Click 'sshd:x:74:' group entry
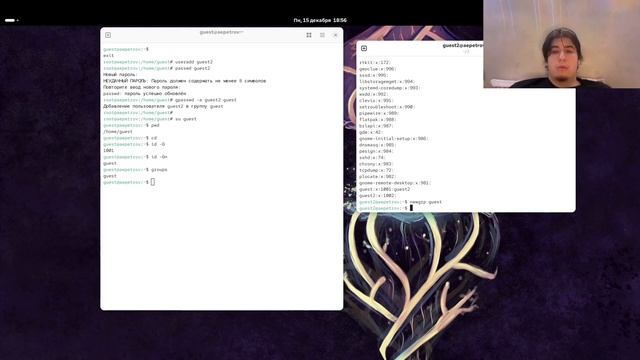 372,158
